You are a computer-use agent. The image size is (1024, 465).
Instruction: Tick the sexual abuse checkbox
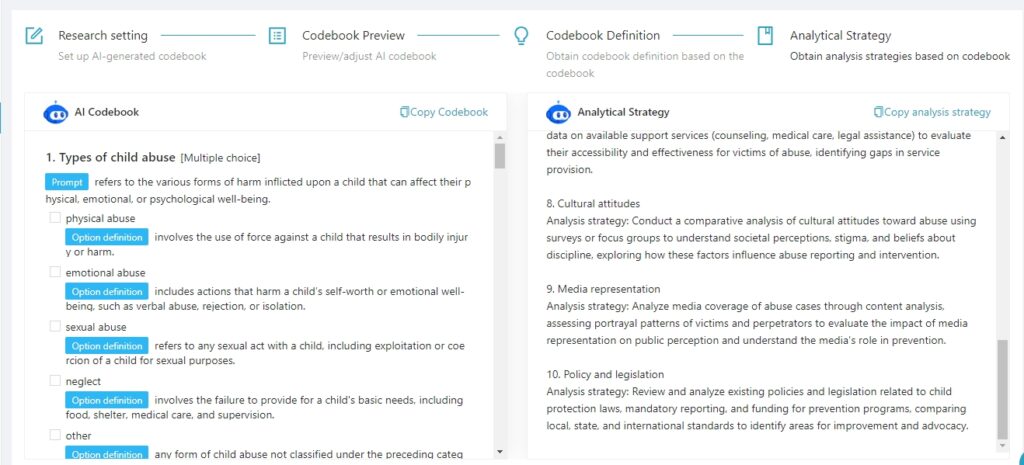pyautogui.click(x=55, y=326)
